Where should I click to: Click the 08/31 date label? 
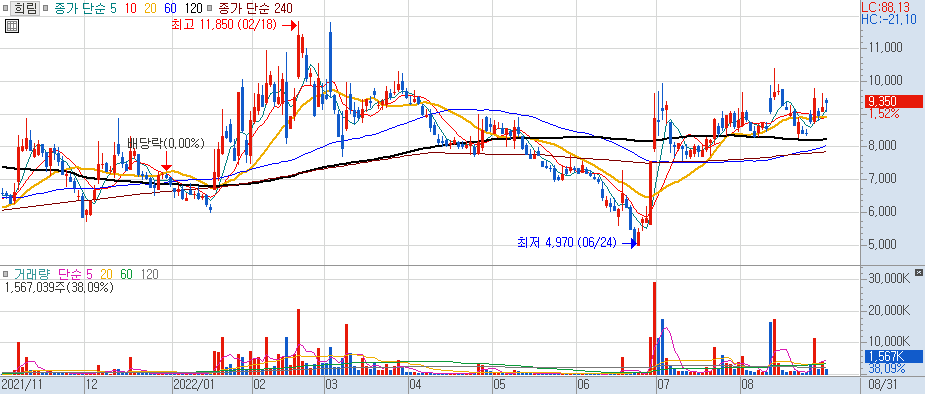pyautogui.click(x=882, y=386)
